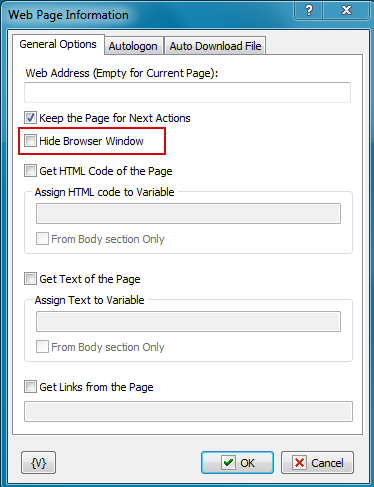This screenshot has width=374, height=487.
Task: Click the Web Address input field
Action: pos(187,92)
